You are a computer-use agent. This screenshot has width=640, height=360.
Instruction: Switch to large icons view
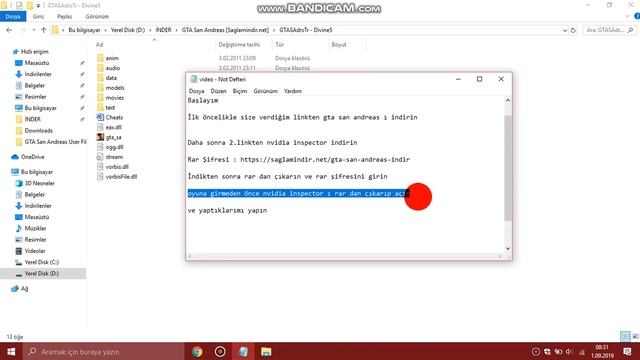pyautogui.click(x=636, y=336)
